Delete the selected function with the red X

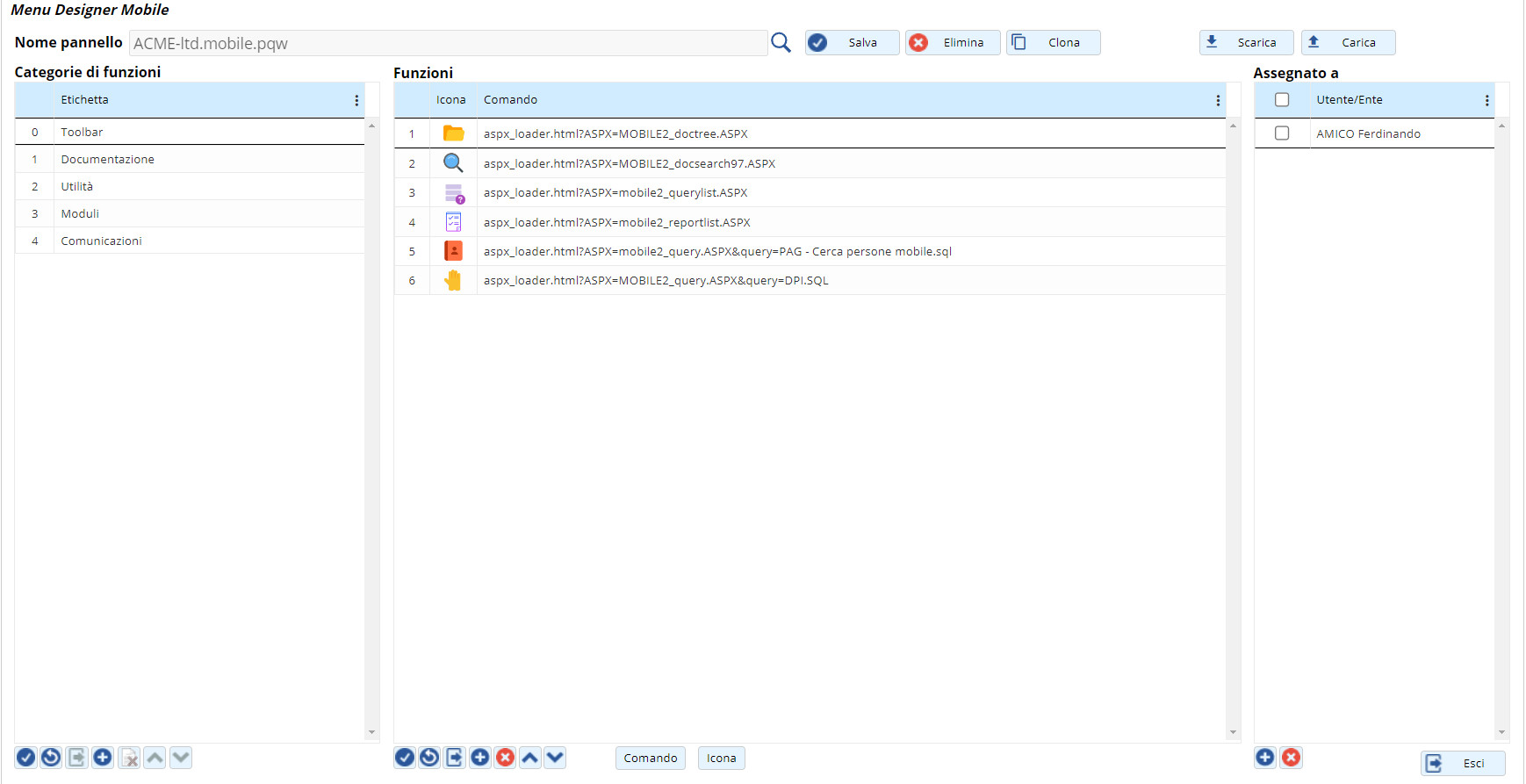click(506, 758)
